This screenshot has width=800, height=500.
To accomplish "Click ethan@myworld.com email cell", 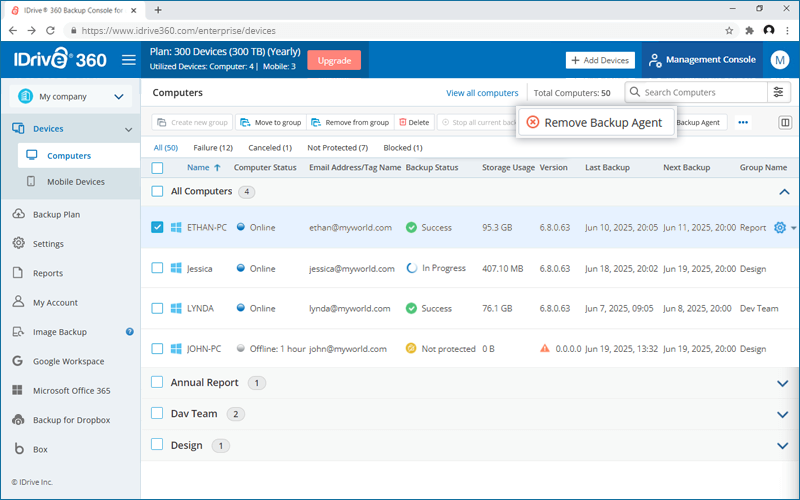I will tap(351, 228).
